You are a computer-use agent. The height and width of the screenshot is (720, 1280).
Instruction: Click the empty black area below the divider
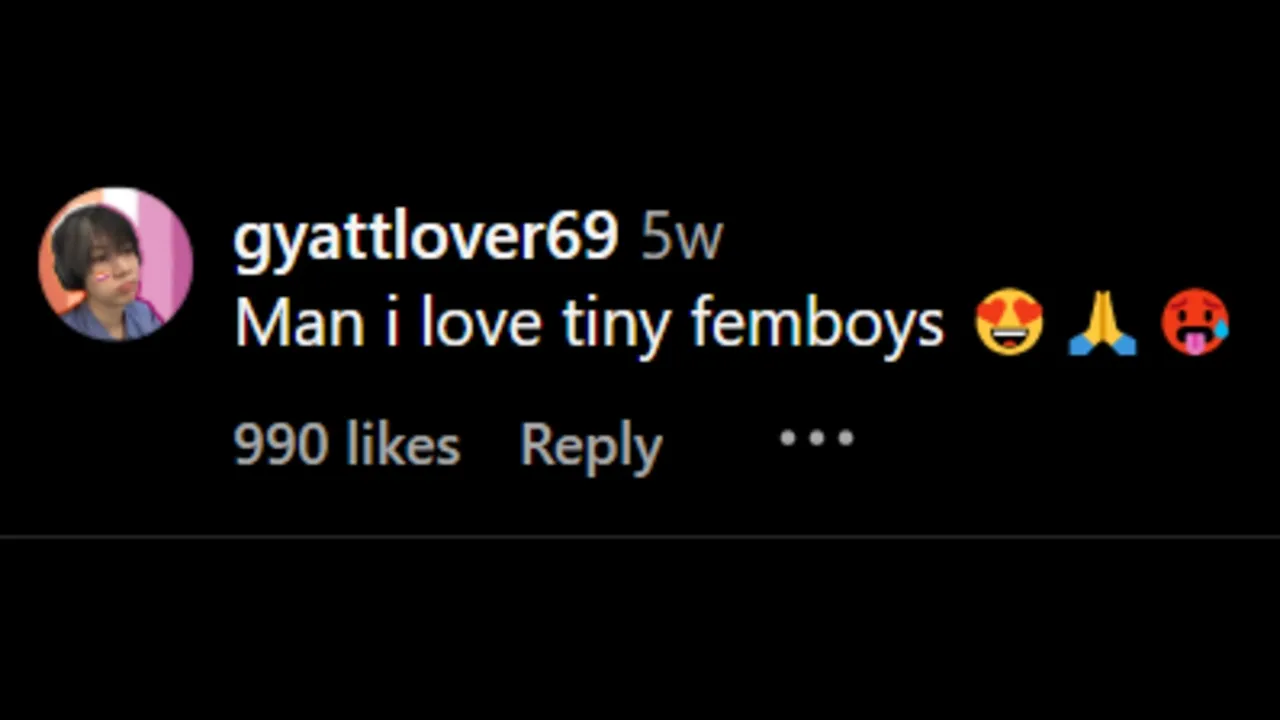tap(640, 630)
